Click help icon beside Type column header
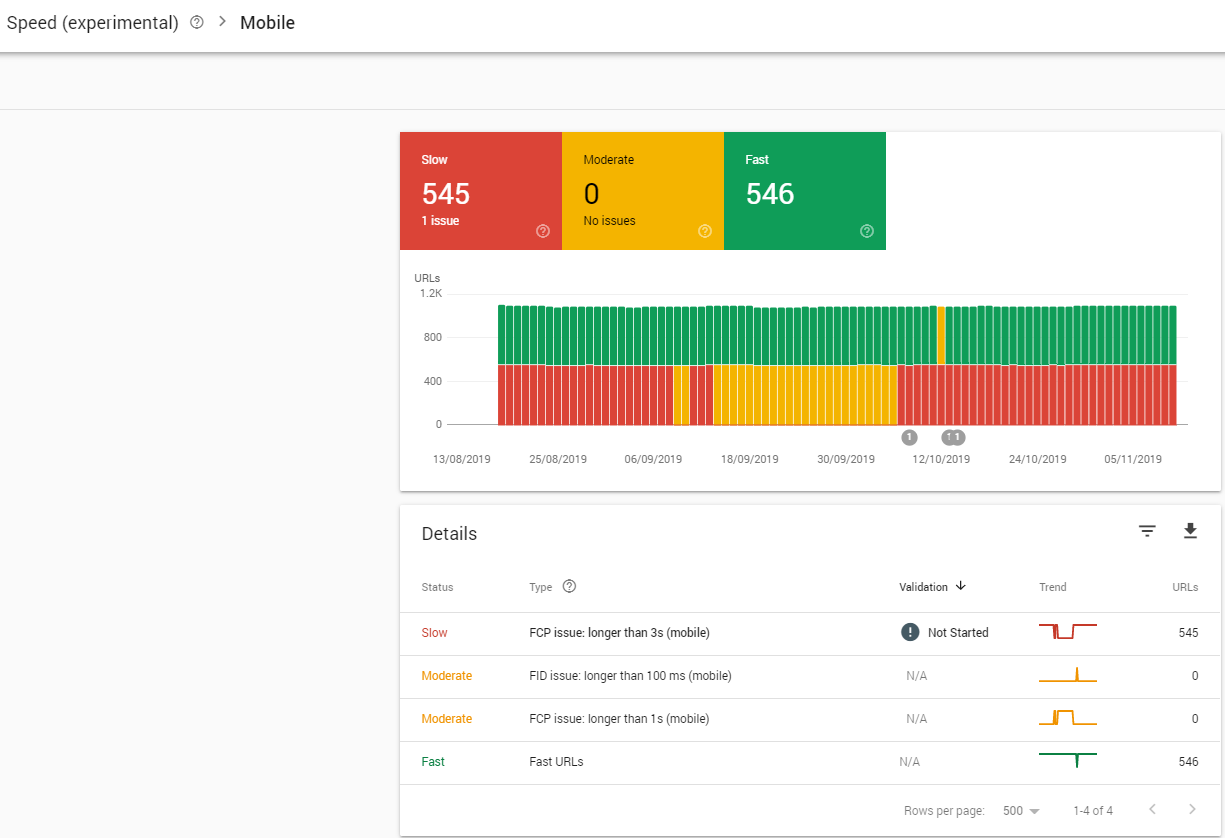The width and height of the screenshot is (1225, 838). pyautogui.click(x=569, y=587)
